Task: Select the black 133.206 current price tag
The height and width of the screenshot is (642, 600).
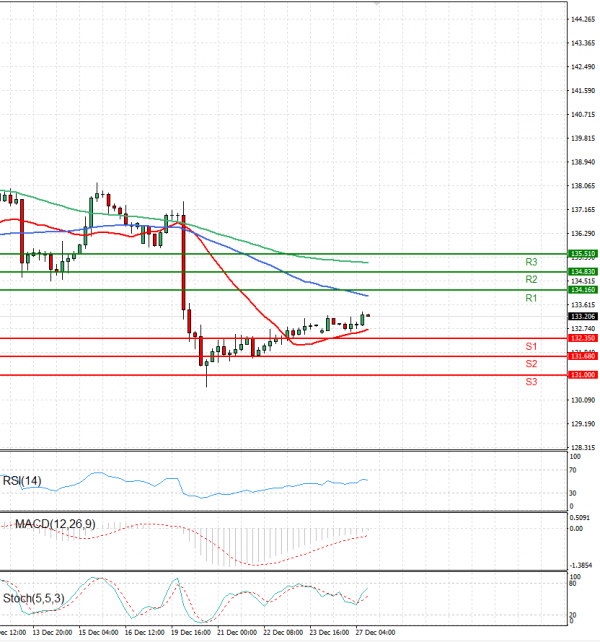Action: (x=582, y=316)
